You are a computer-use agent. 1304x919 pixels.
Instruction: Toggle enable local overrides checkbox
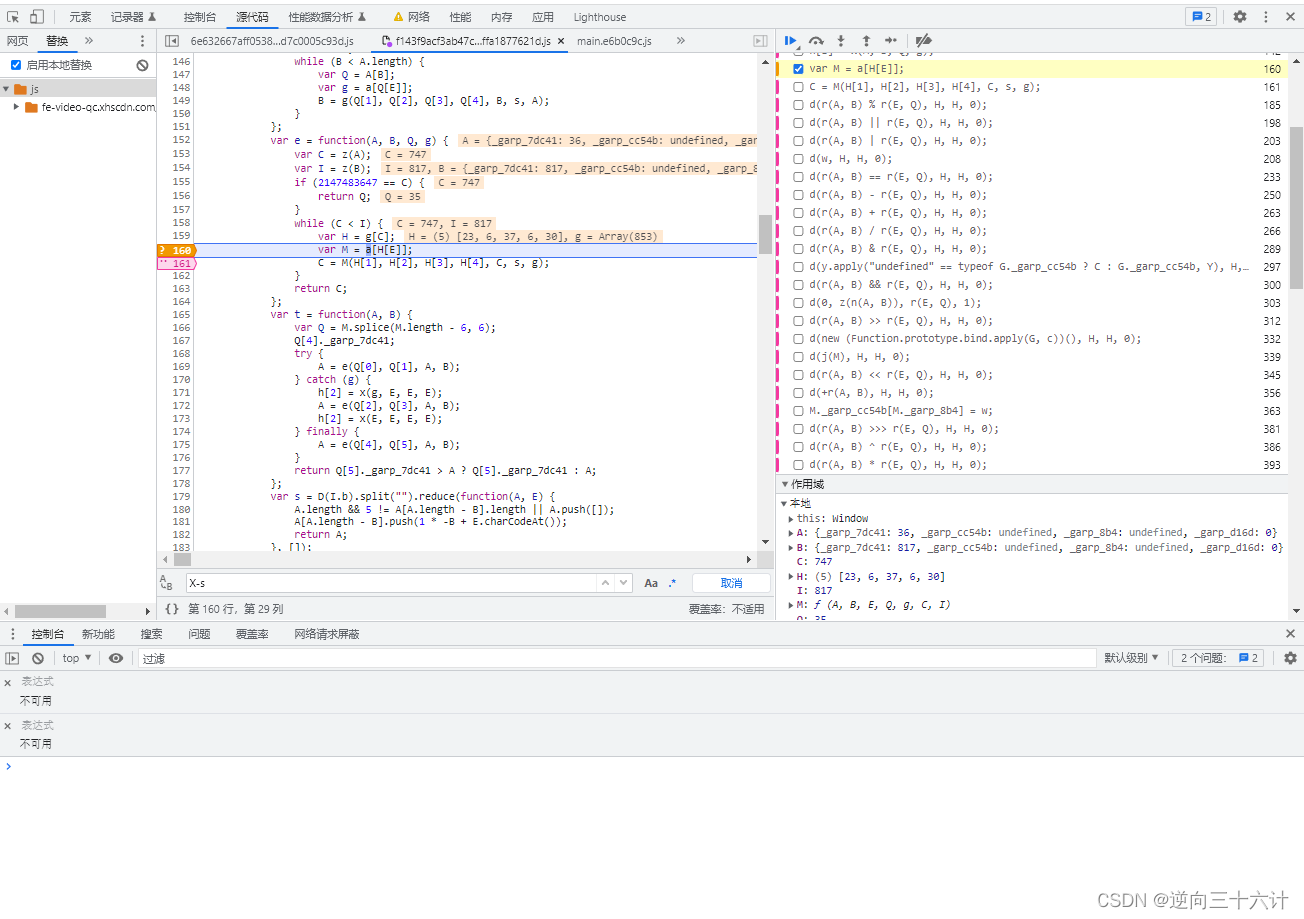(16, 65)
